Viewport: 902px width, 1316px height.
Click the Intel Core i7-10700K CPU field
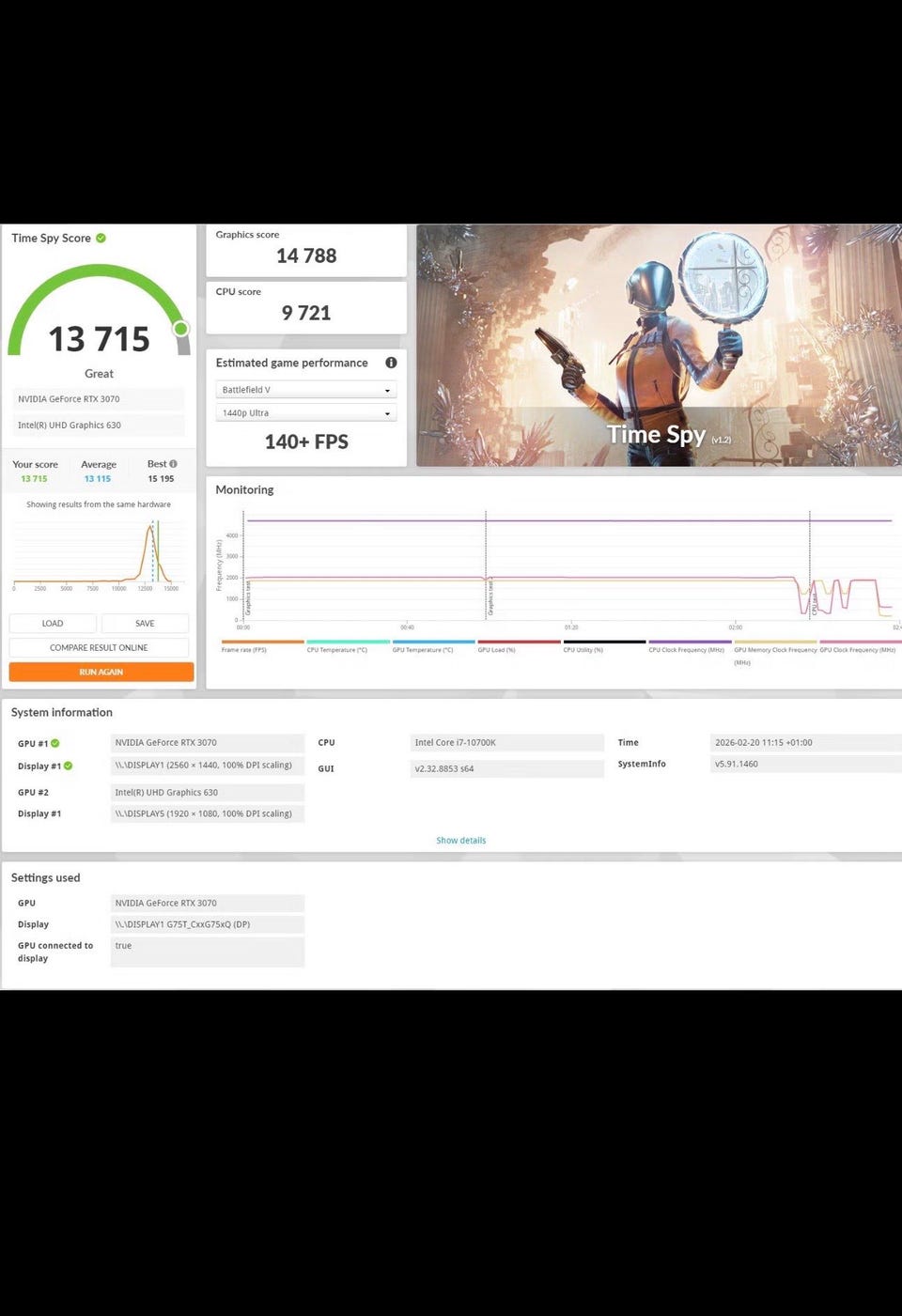pyautogui.click(x=507, y=743)
